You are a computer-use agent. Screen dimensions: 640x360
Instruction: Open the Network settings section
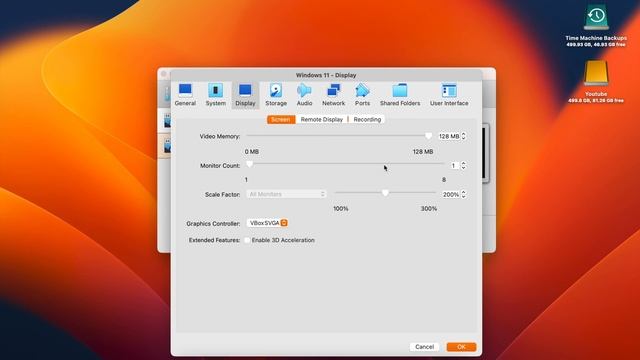tap(333, 95)
